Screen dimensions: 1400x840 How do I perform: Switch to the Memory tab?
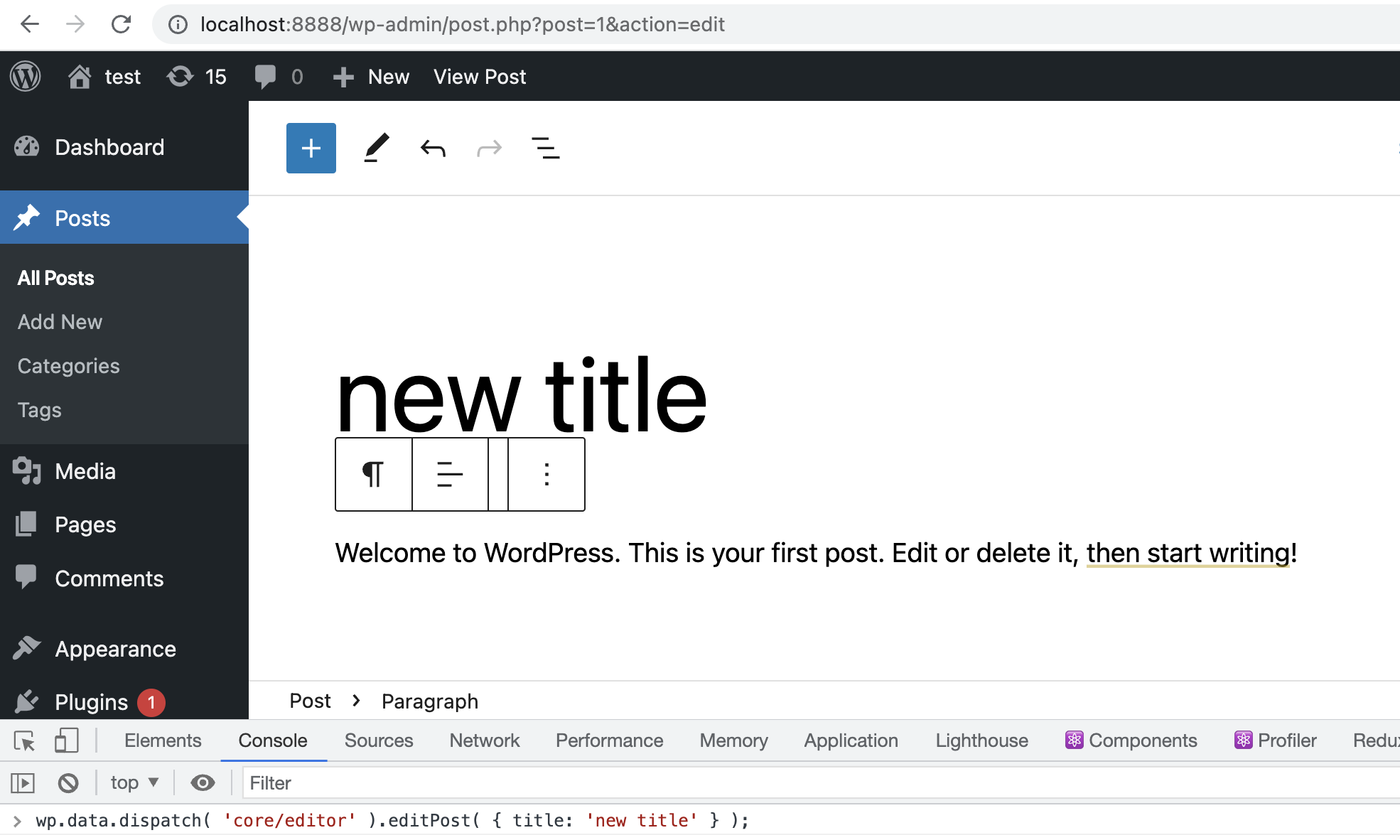coord(733,741)
